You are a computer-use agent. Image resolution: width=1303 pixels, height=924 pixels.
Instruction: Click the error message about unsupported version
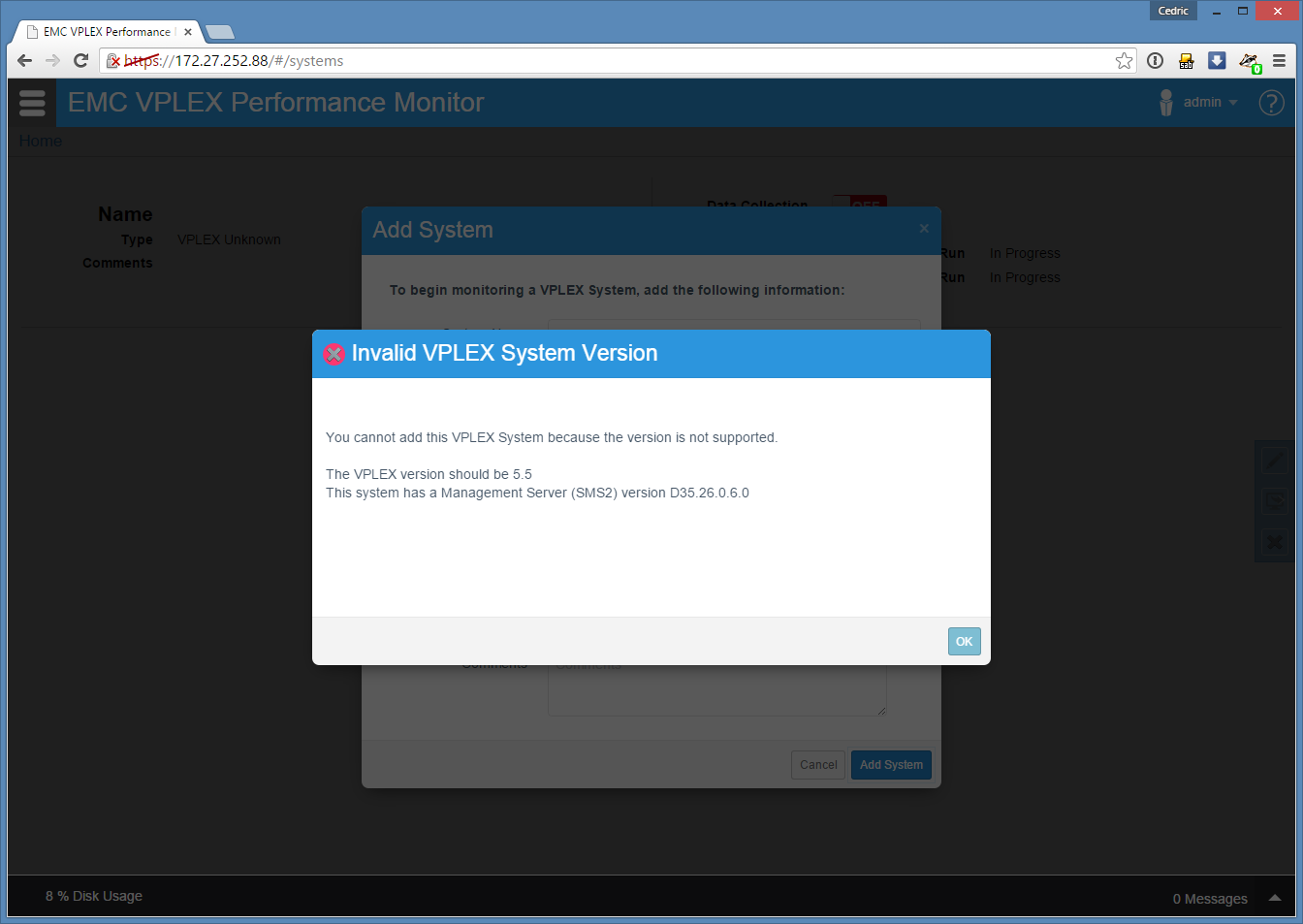(x=552, y=437)
